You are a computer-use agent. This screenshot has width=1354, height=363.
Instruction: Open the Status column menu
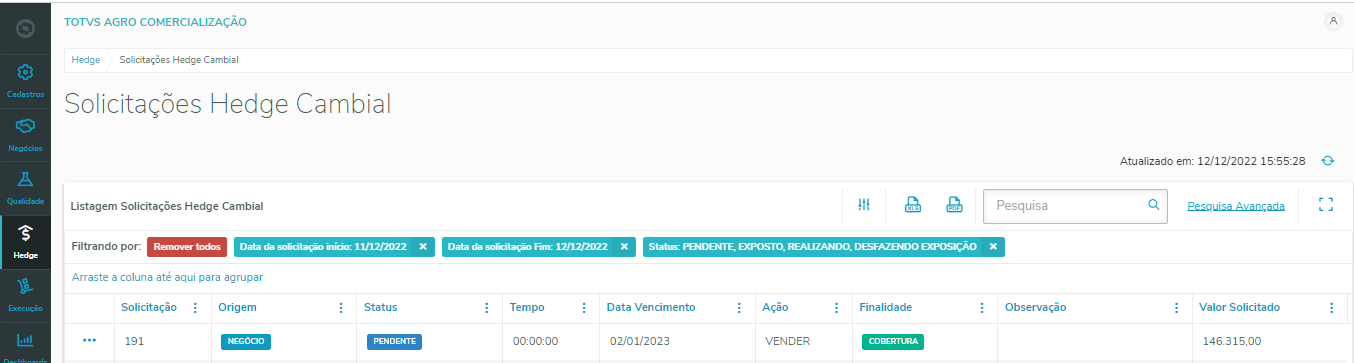click(x=487, y=308)
